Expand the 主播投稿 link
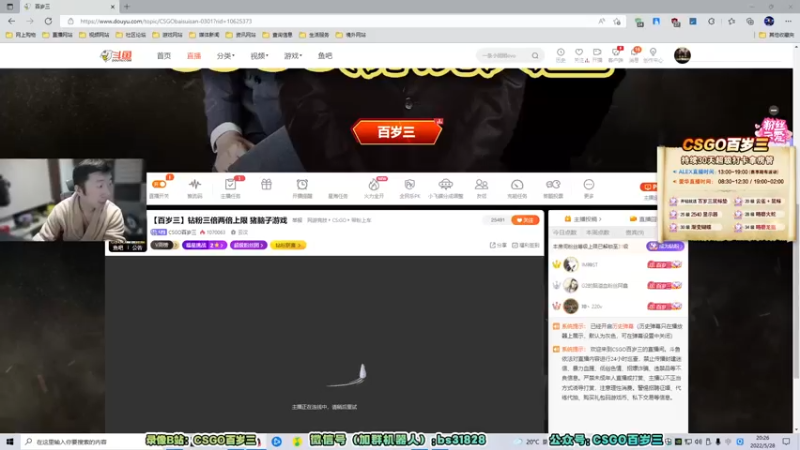This screenshot has height=450, width=800. click(583, 219)
